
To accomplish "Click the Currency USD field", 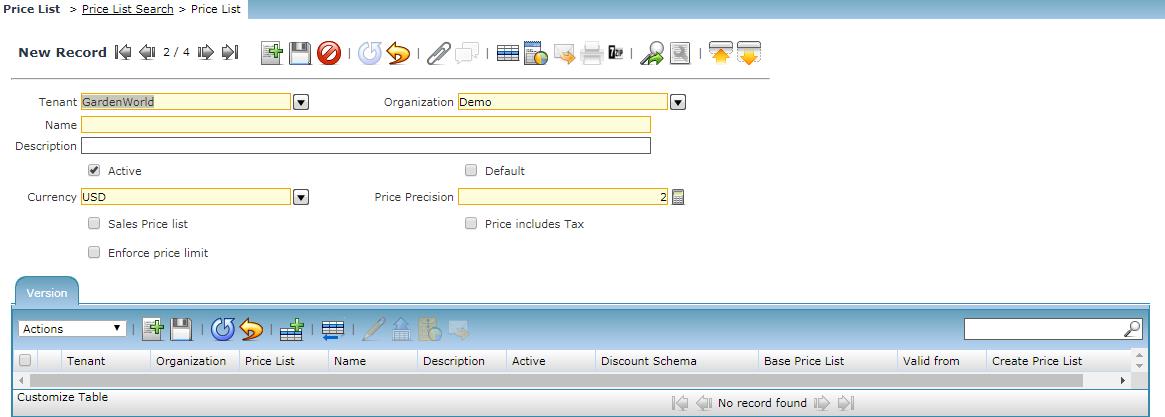I will point(186,197).
